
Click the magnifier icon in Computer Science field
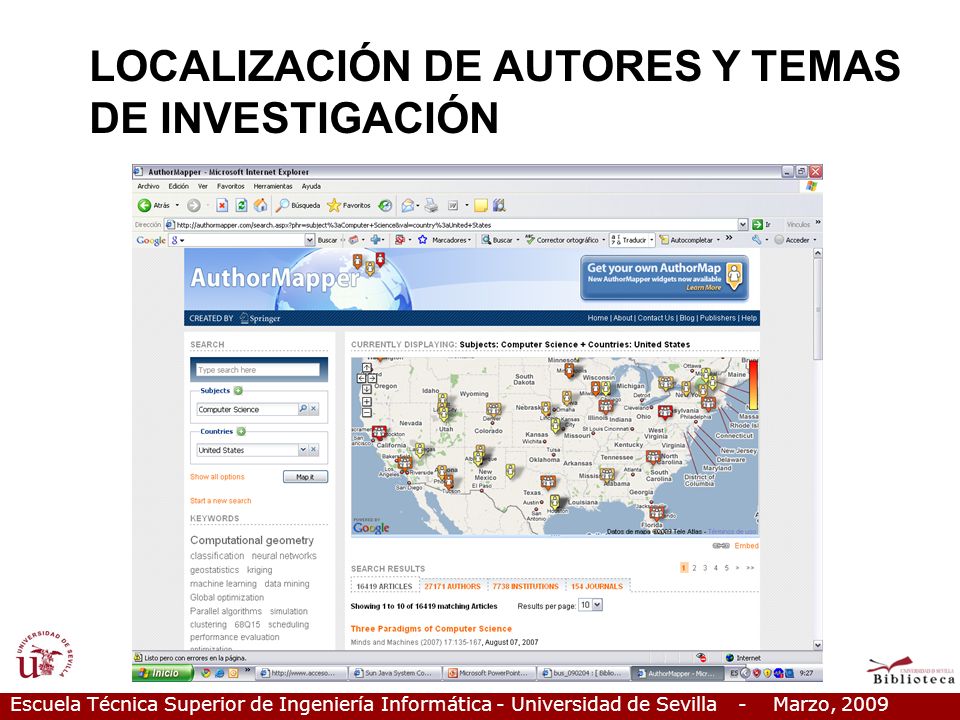pyautogui.click(x=302, y=409)
